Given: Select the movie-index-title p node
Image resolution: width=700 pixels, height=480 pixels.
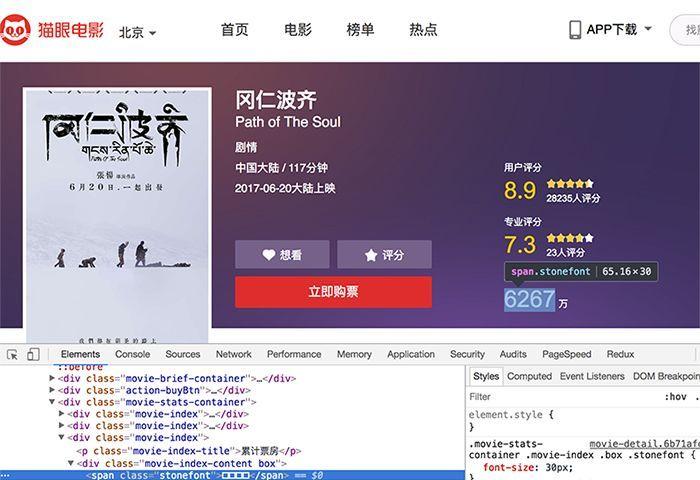Looking at the screenshot, I should 189,451.
